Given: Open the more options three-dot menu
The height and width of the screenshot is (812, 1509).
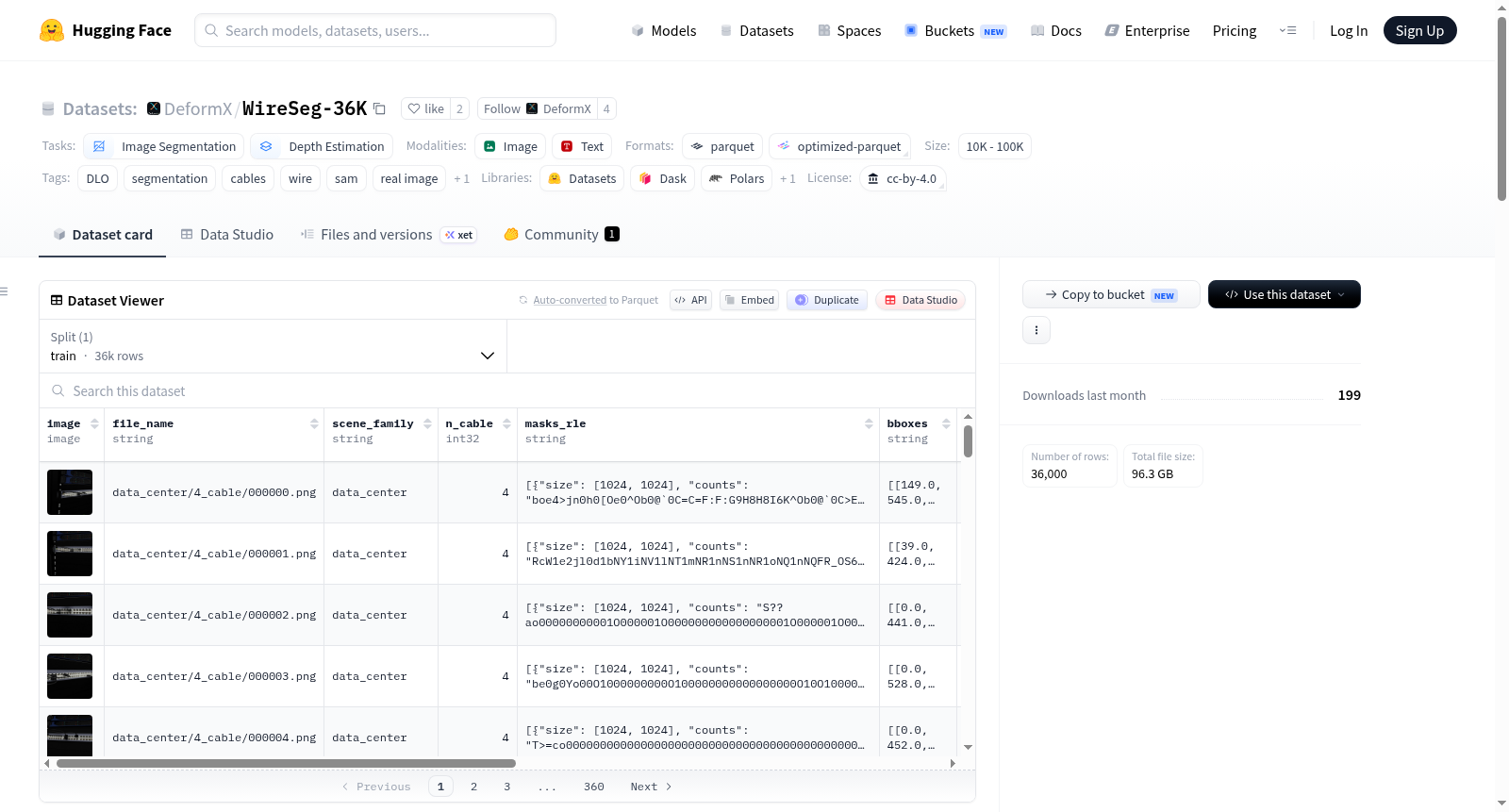Looking at the screenshot, I should (x=1036, y=330).
